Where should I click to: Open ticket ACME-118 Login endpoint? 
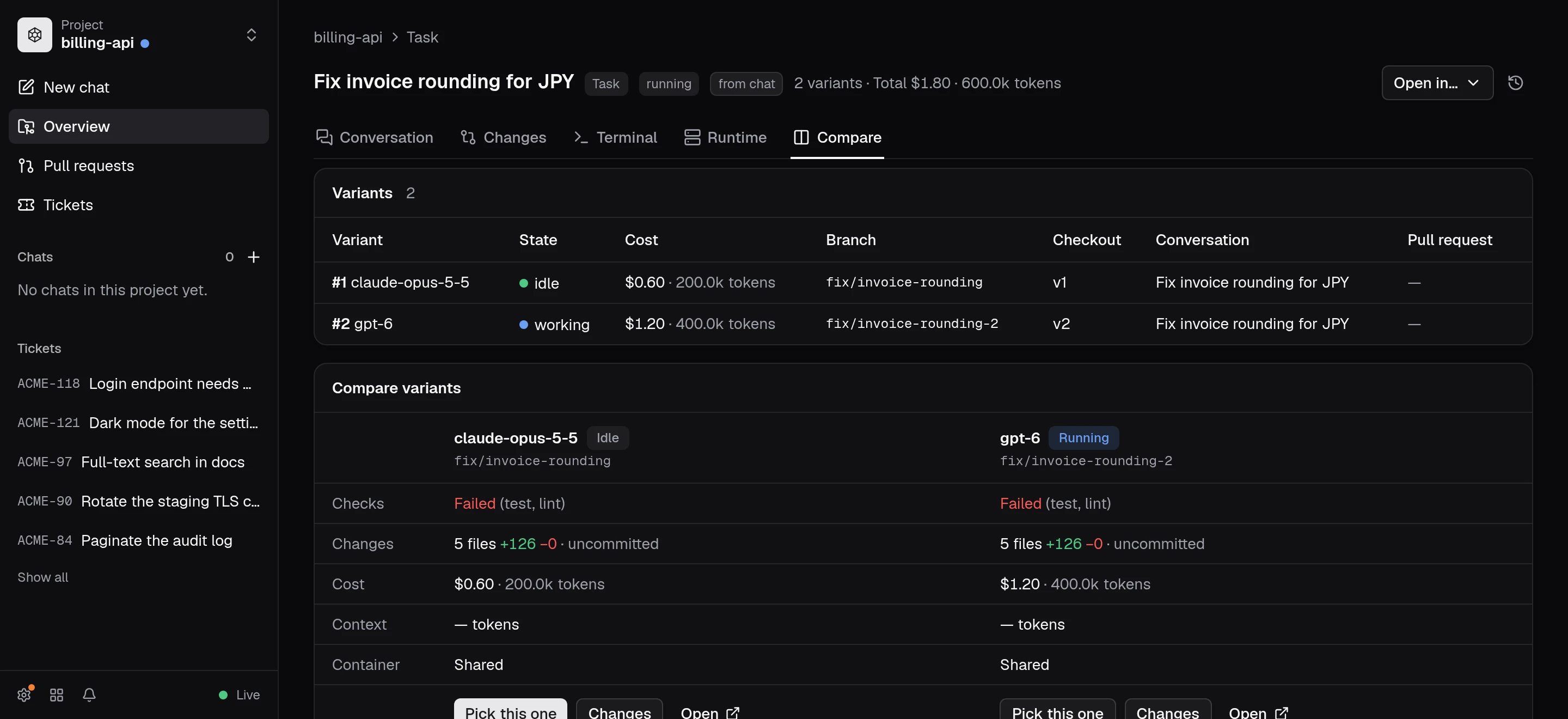(x=139, y=383)
